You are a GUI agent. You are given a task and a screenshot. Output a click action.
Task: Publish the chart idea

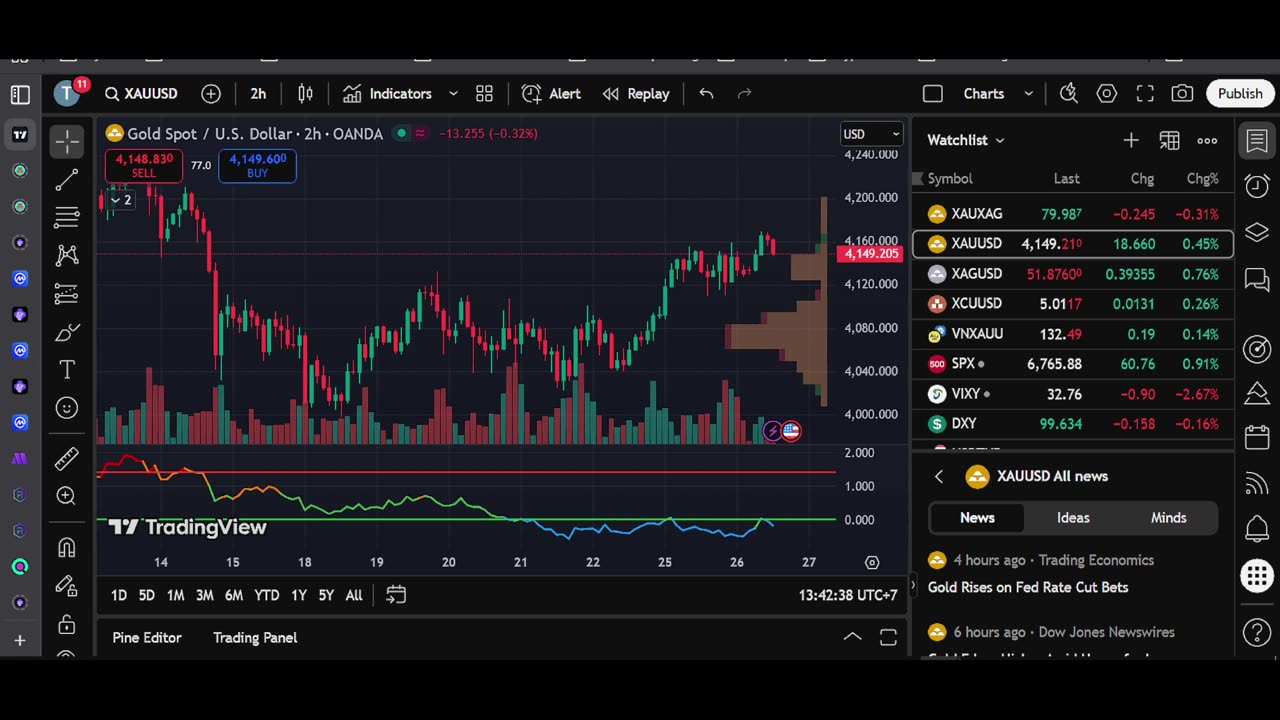[x=1240, y=94]
